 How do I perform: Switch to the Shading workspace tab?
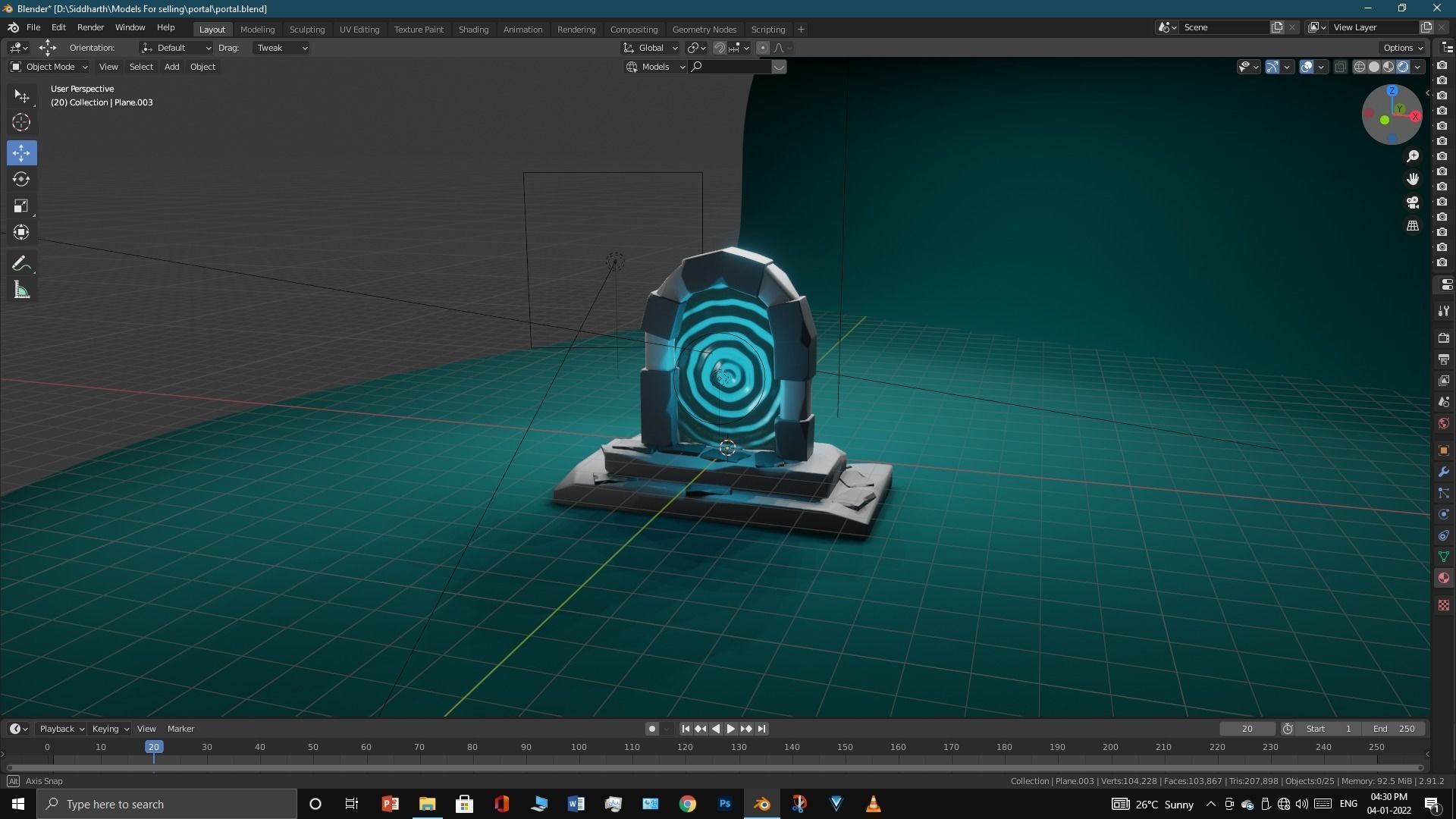[x=473, y=30]
